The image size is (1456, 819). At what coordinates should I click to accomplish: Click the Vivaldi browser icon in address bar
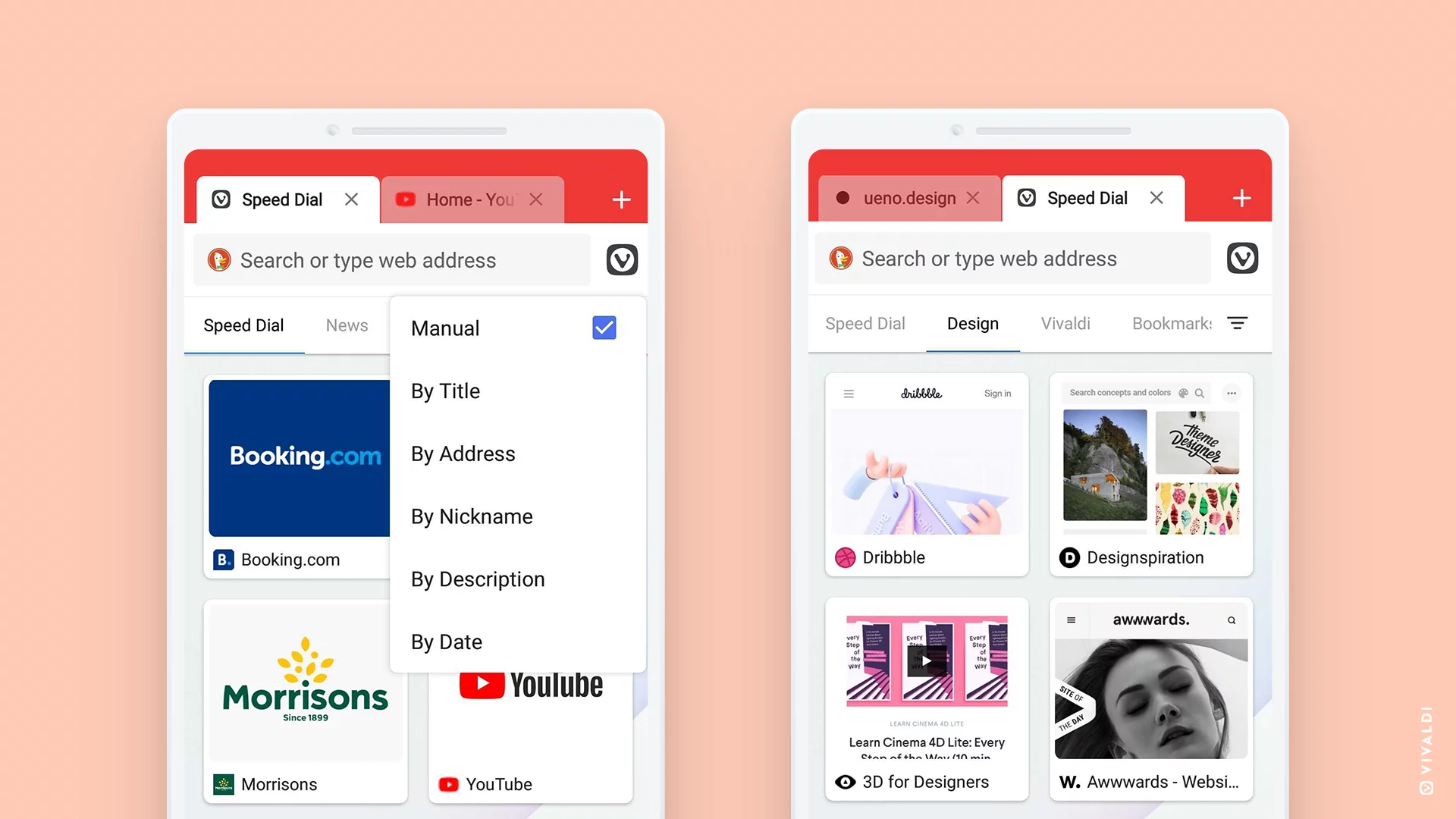click(620, 260)
